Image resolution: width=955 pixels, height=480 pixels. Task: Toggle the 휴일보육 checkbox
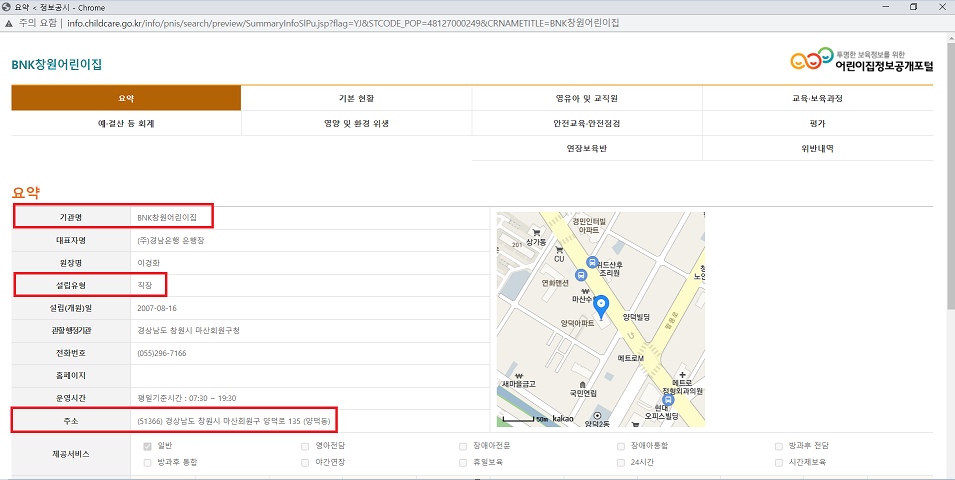point(463,463)
